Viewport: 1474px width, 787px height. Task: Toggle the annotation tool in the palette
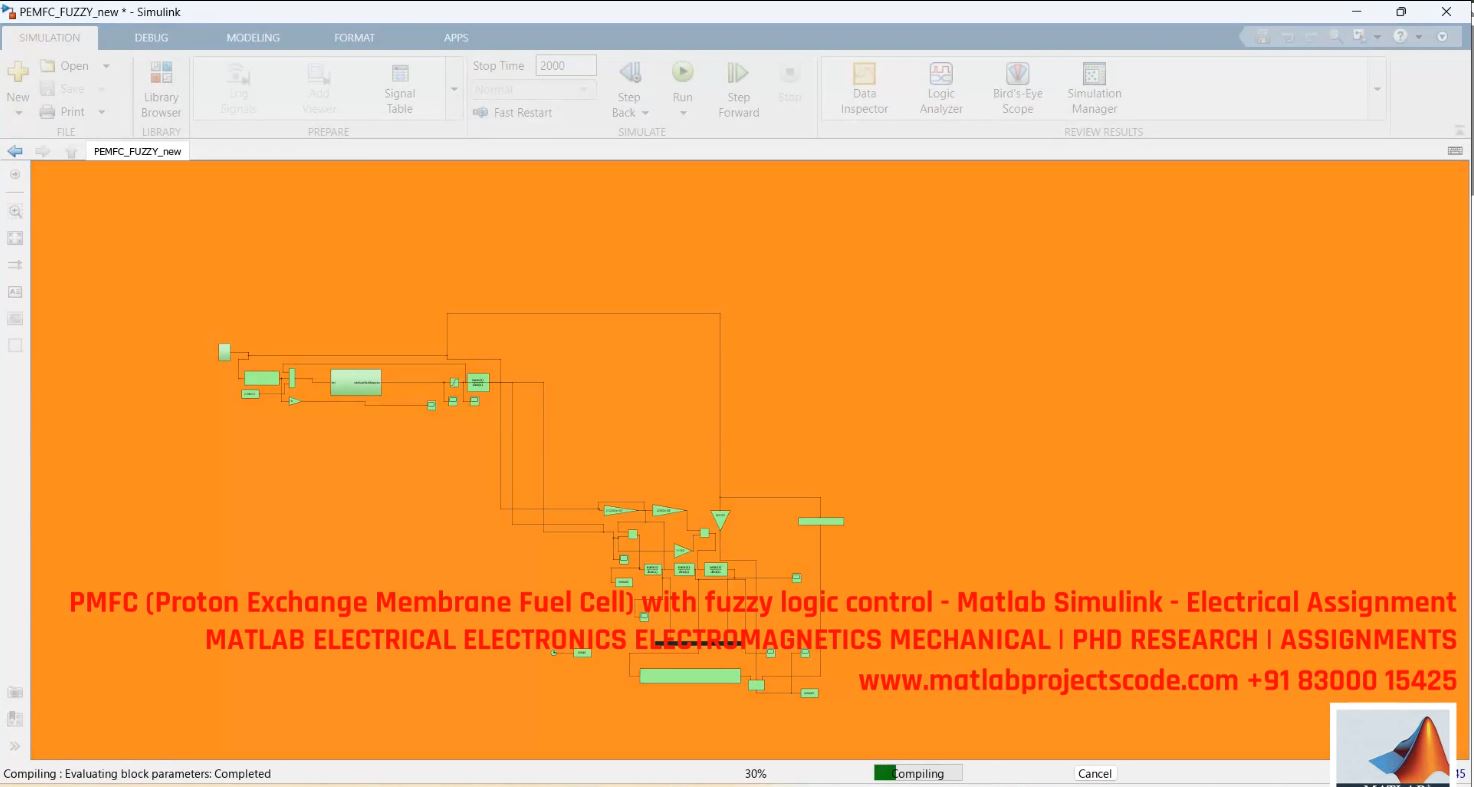click(x=15, y=291)
